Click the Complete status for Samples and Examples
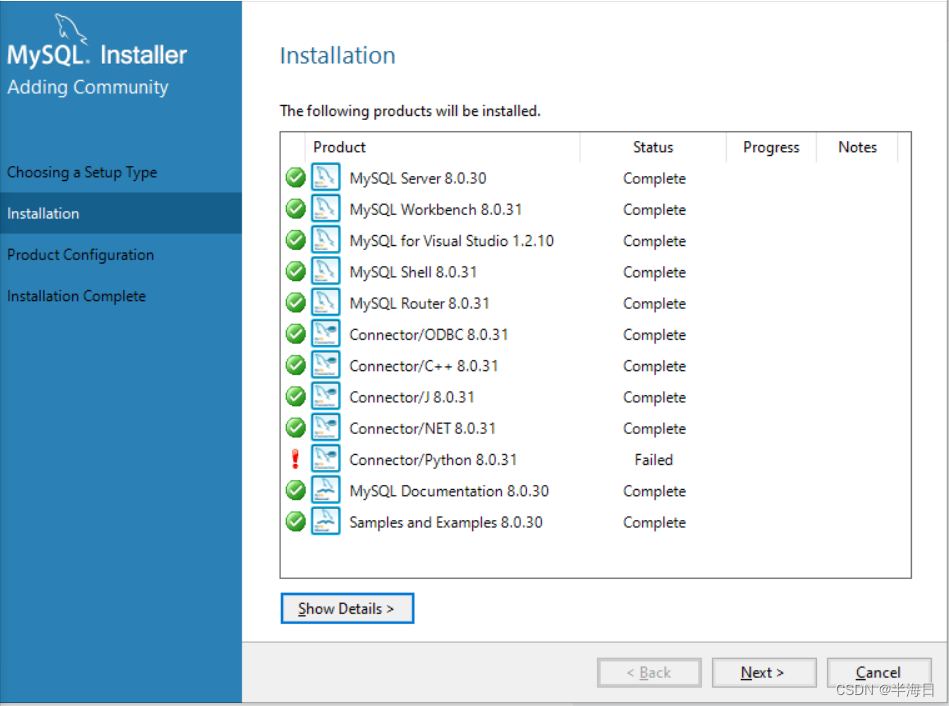The width and height of the screenshot is (949, 706). click(x=654, y=523)
